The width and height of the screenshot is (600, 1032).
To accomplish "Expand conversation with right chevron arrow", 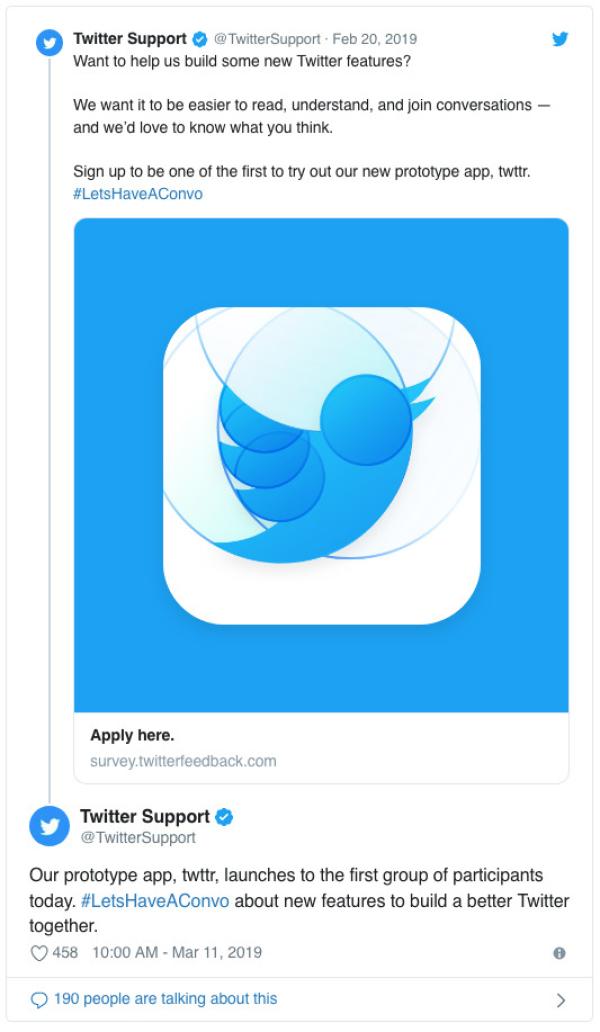I will click(561, 999).
